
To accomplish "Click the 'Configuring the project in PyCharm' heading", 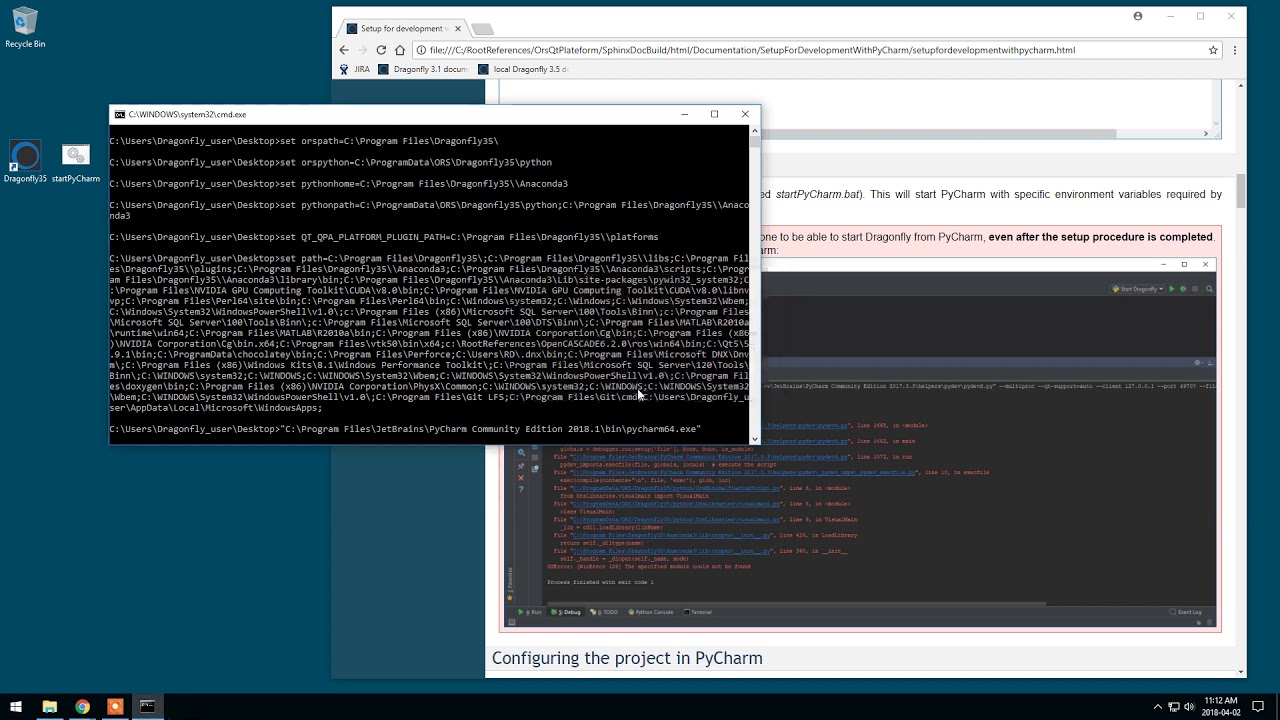I will coord(627,658).
